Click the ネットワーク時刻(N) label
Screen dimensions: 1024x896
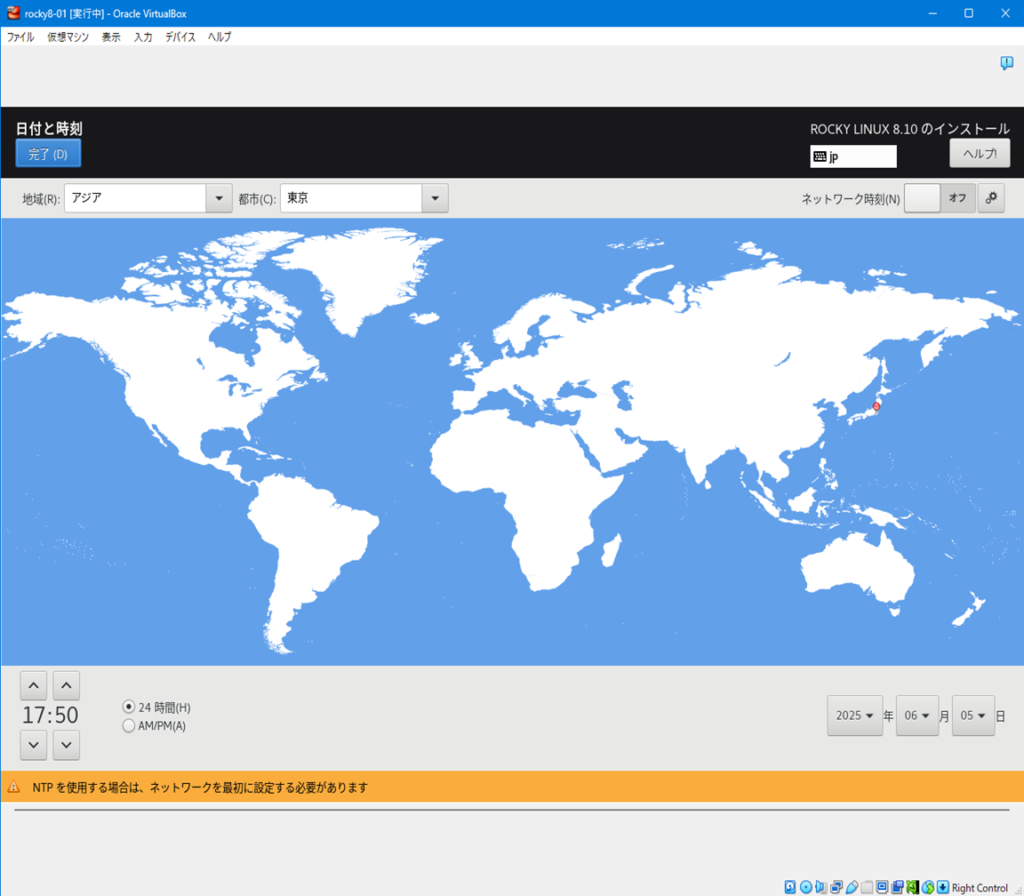point(850,199)
